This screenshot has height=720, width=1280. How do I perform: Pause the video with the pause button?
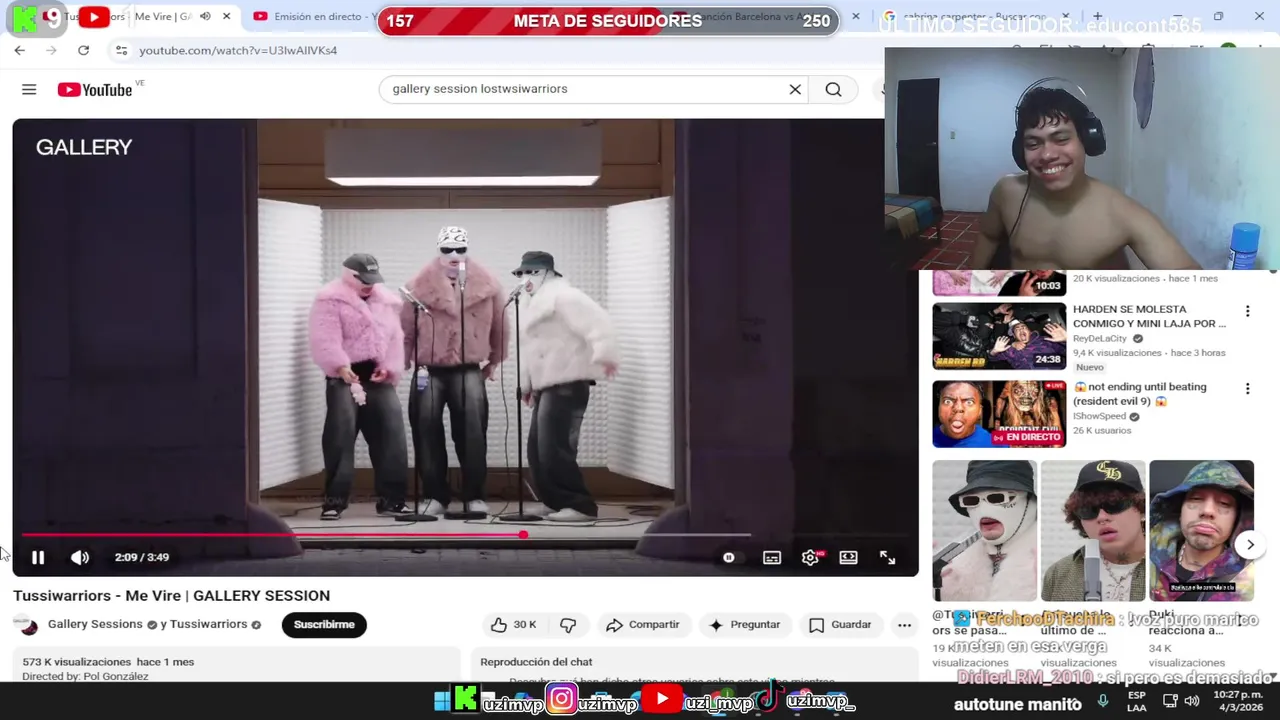pos(38,557)
